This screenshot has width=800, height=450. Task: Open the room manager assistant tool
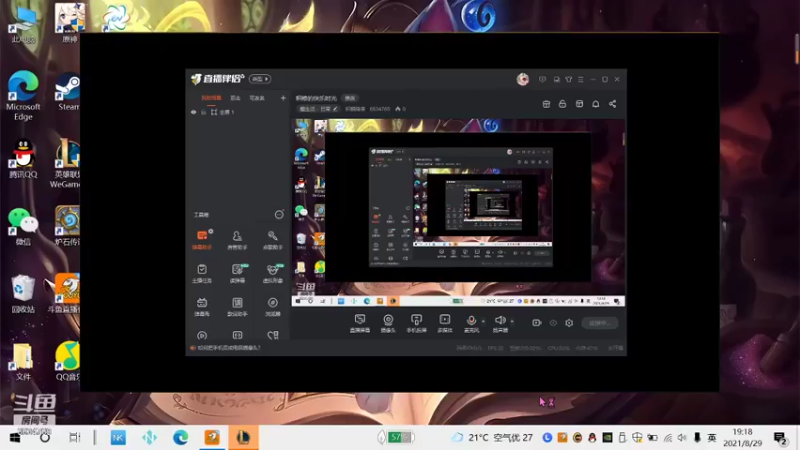click(237, 239)
